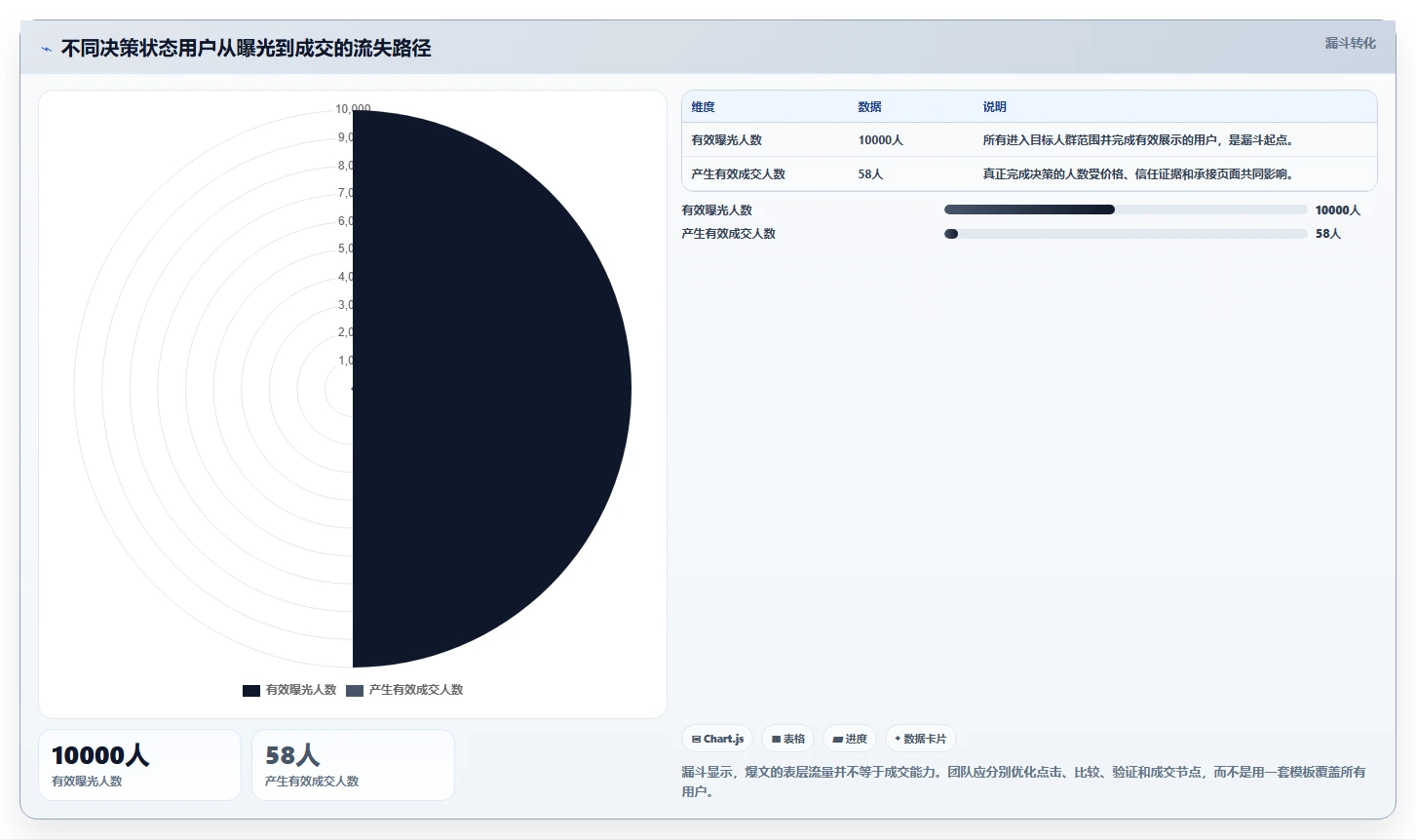Click the 产生有效成交人数 table row cell

click(738, 174)
